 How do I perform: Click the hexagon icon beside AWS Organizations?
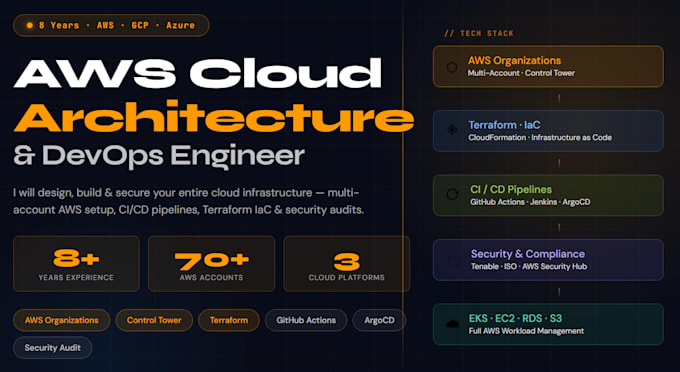click(x=452, y=67)
